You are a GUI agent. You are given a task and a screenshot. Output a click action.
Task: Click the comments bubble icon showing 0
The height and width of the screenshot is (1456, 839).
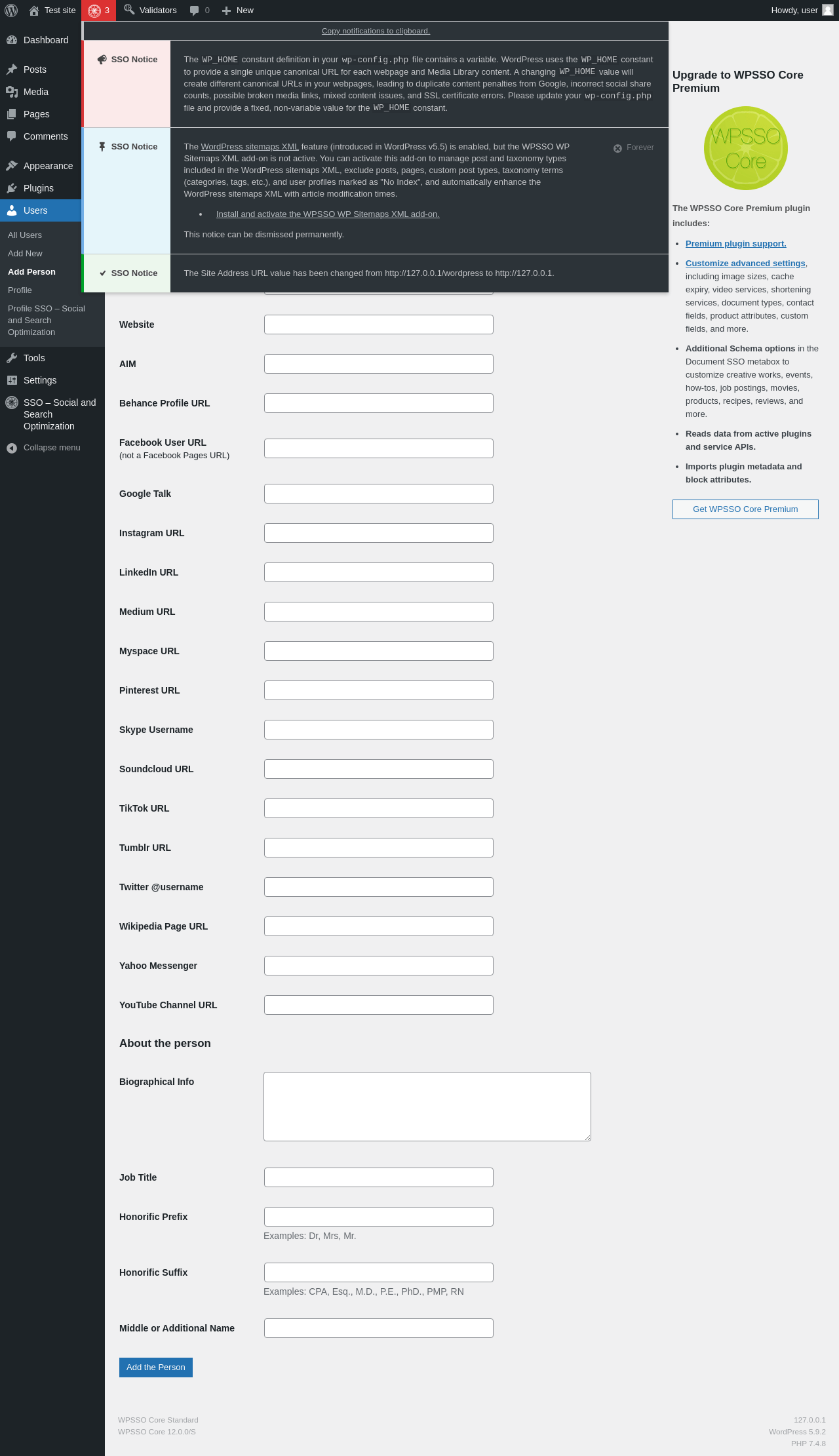199,10
